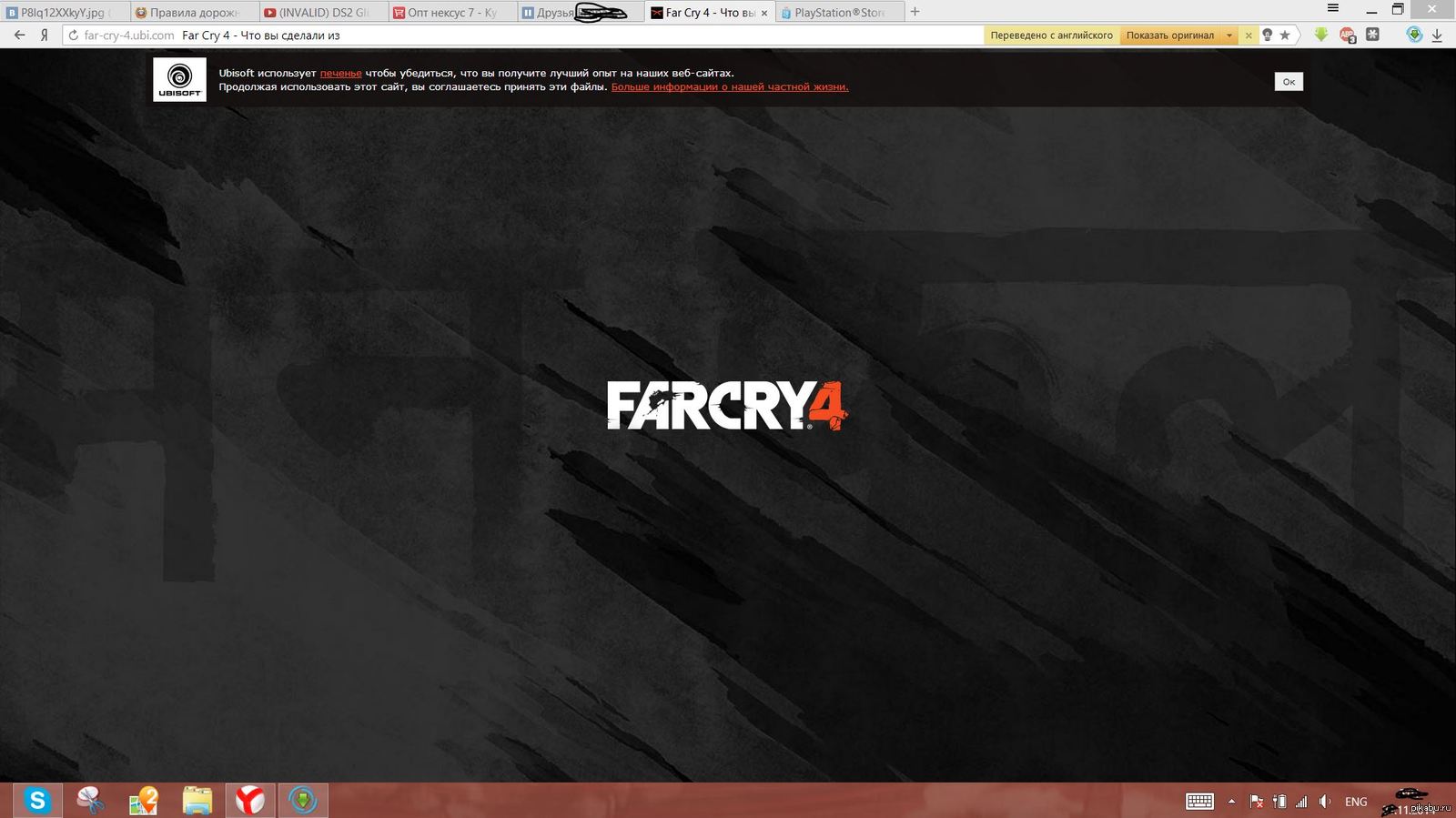Click the Adblock Plus extension icon
1456x818 pixels.
(x=1348, y=35)
